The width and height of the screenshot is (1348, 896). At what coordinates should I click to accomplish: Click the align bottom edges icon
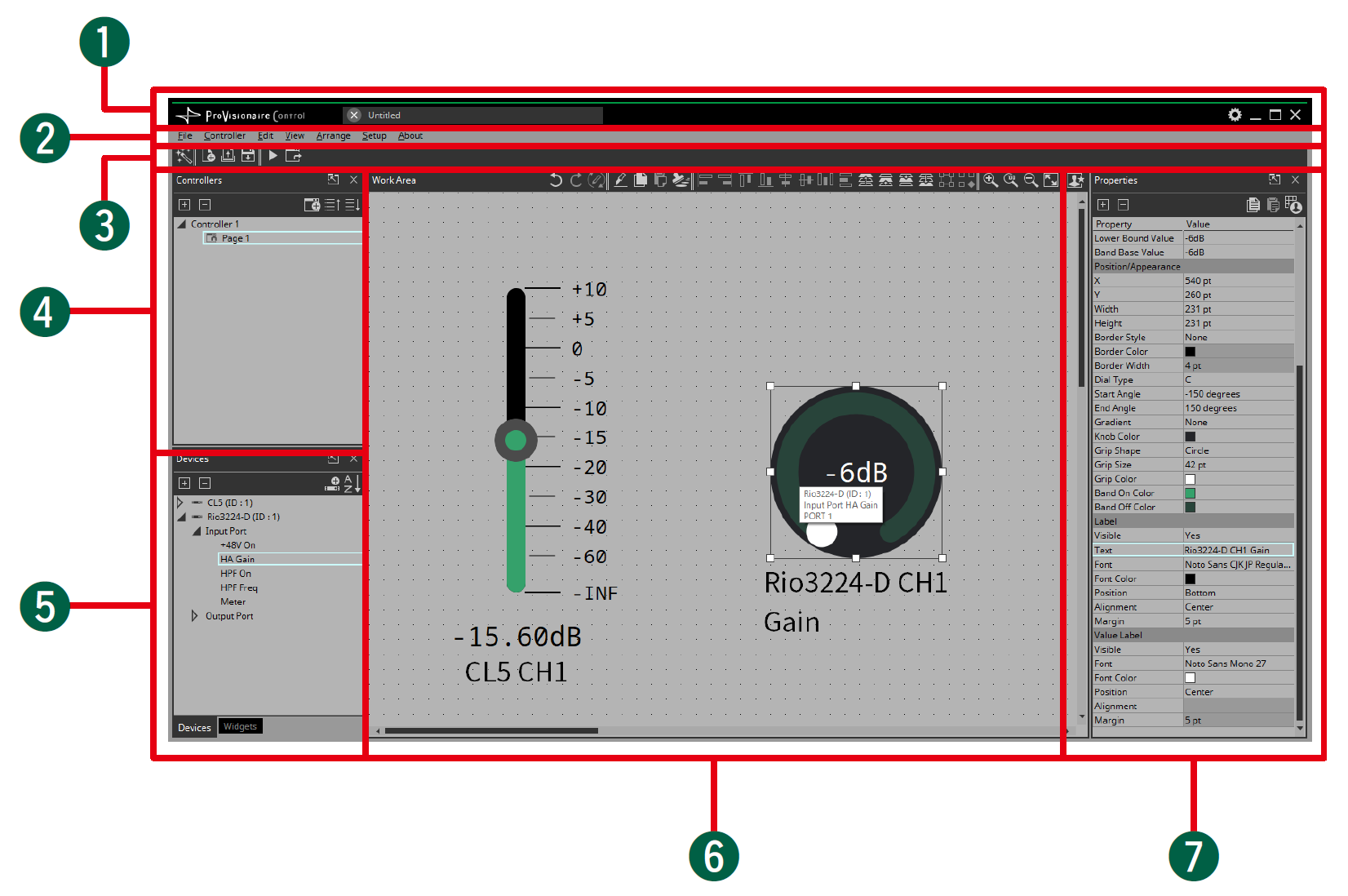[765, 180]
